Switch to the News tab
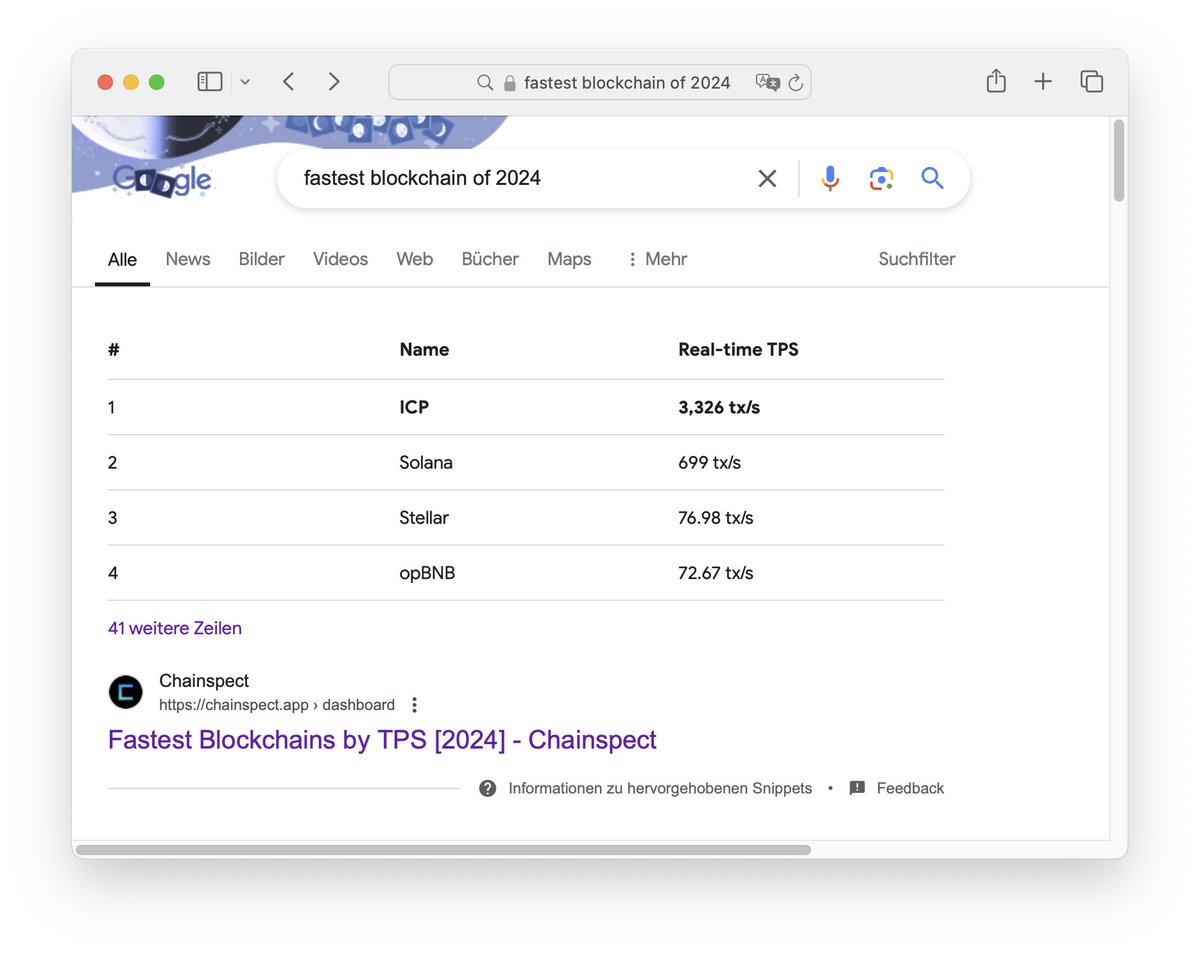 (188, 259)
